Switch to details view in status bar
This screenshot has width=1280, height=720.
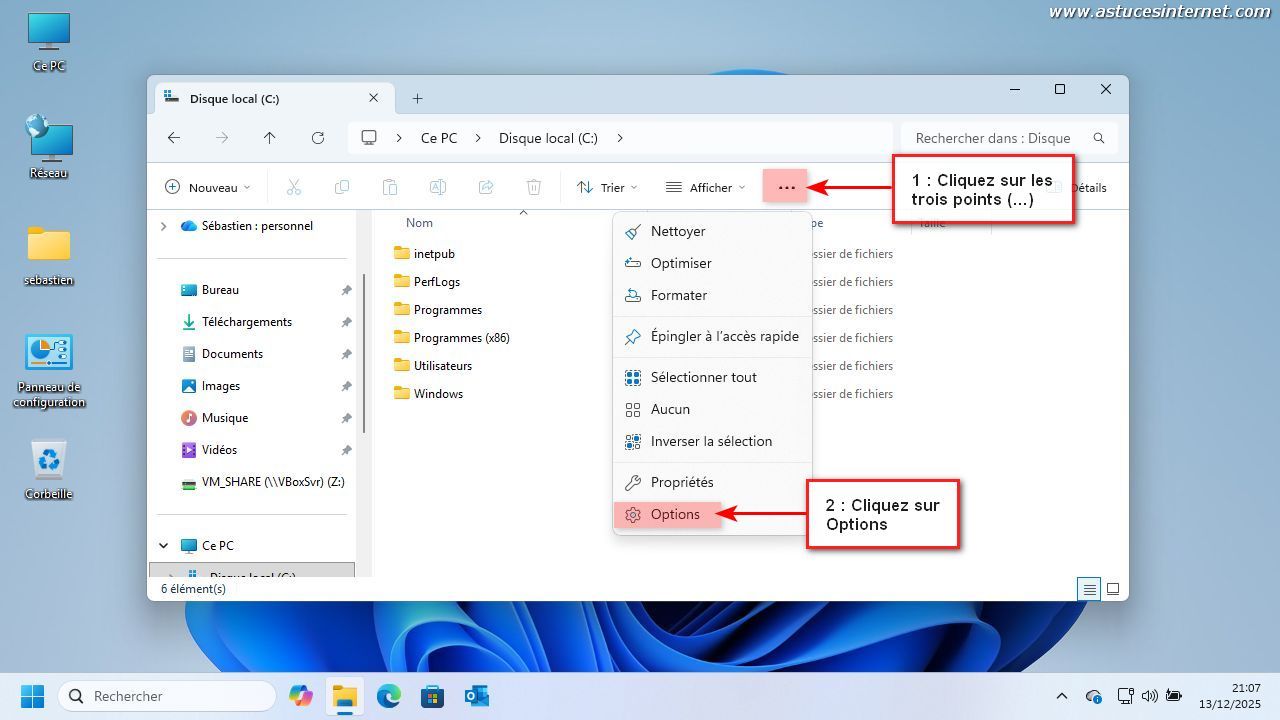[x=1090, y=589]
